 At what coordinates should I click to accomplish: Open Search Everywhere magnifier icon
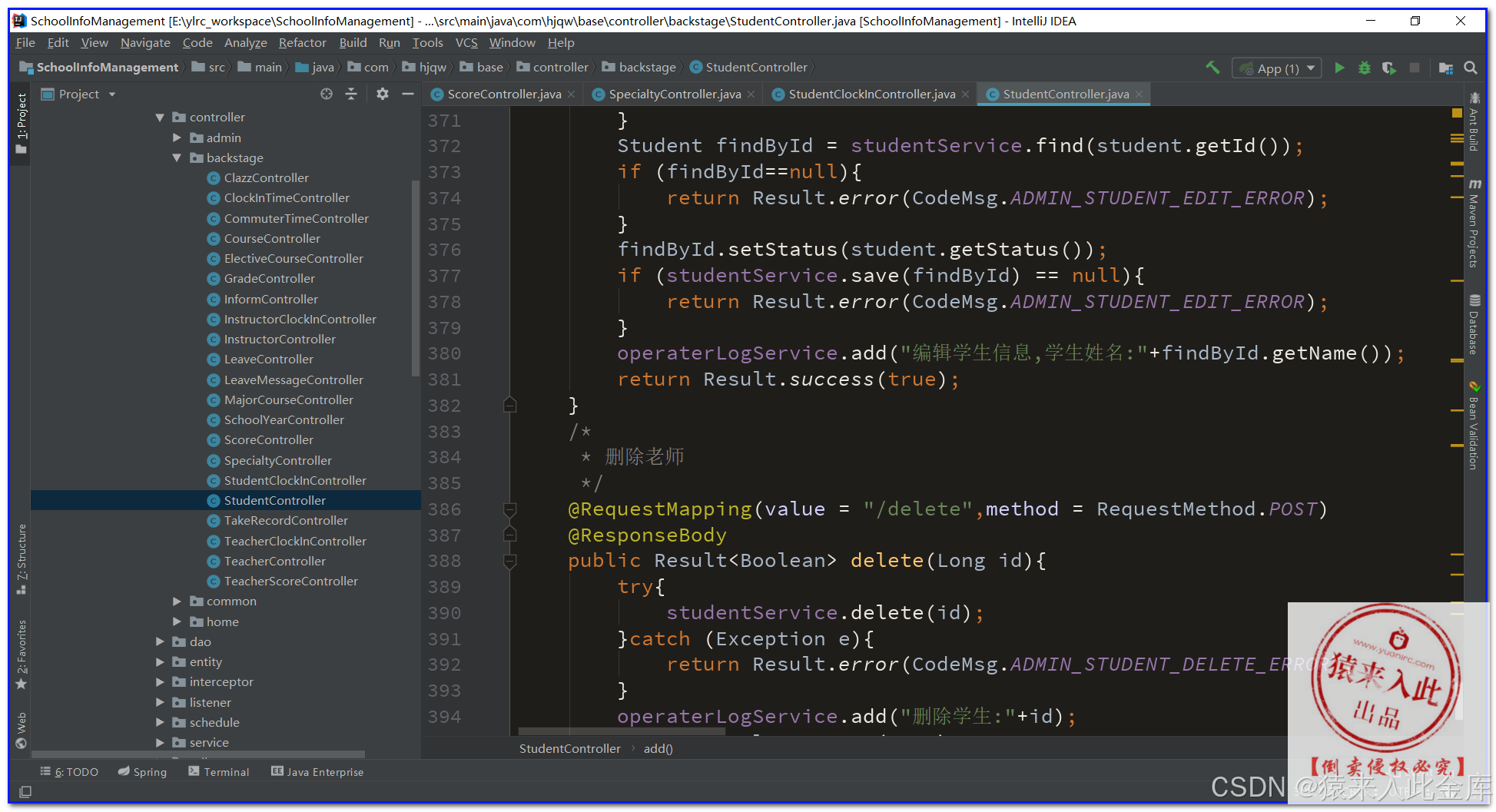1471,68
